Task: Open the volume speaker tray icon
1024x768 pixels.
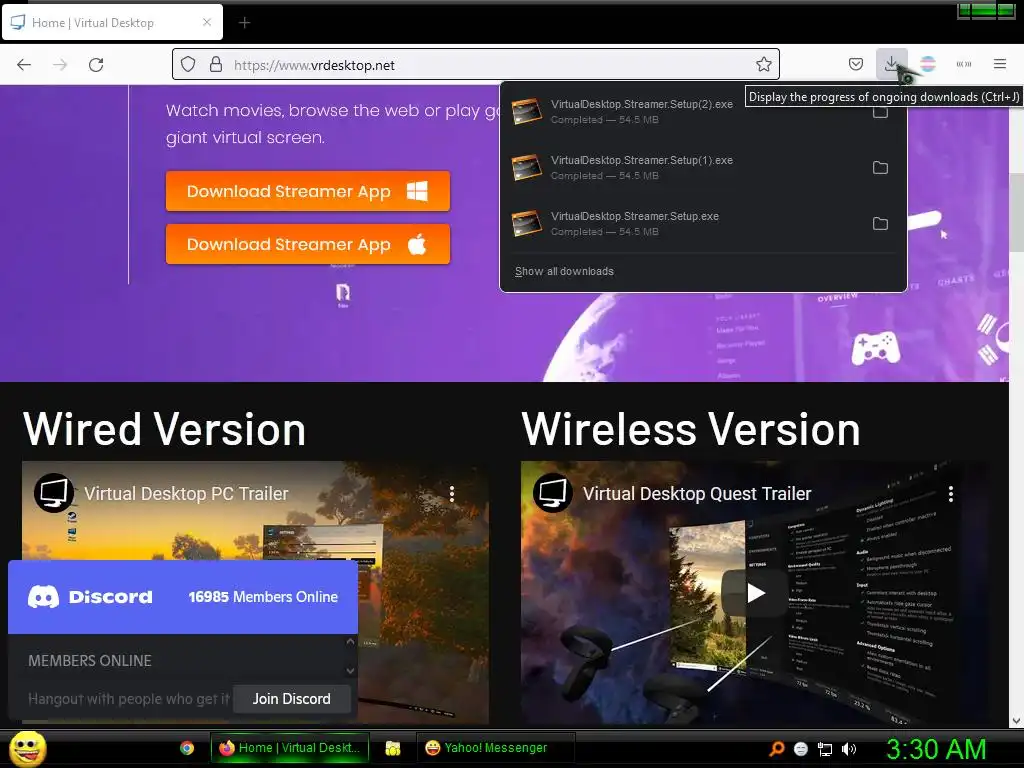Action: pyautogui.click(x=849, y=749)
